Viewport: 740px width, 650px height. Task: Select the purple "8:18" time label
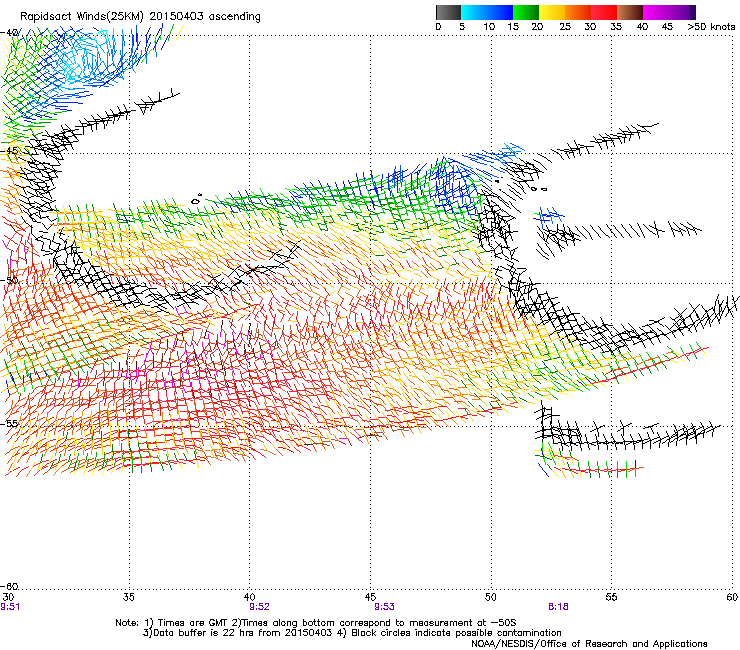pyautogui.click(x=558, y=607)
